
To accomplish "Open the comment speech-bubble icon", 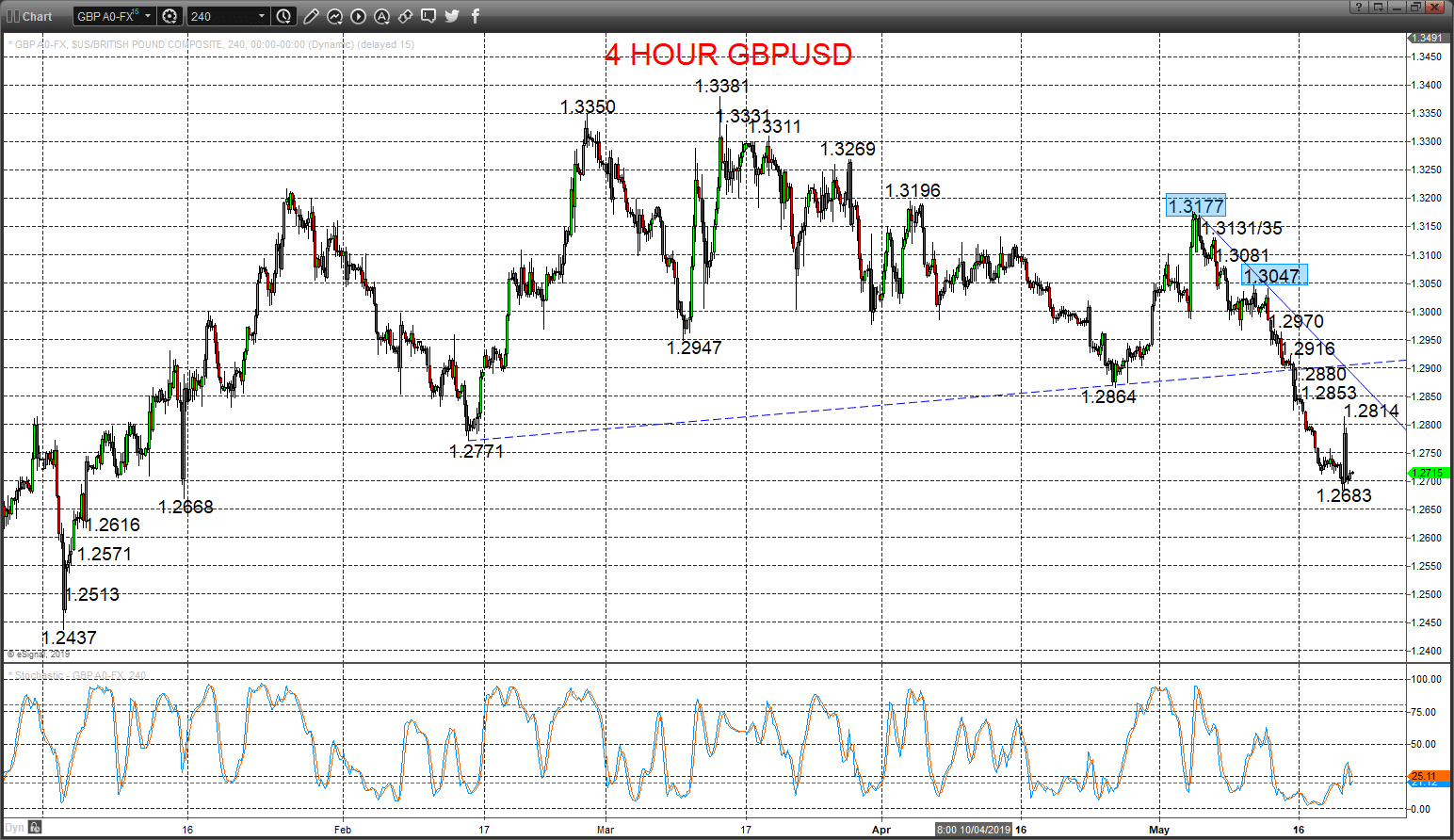I will [428, 16].
